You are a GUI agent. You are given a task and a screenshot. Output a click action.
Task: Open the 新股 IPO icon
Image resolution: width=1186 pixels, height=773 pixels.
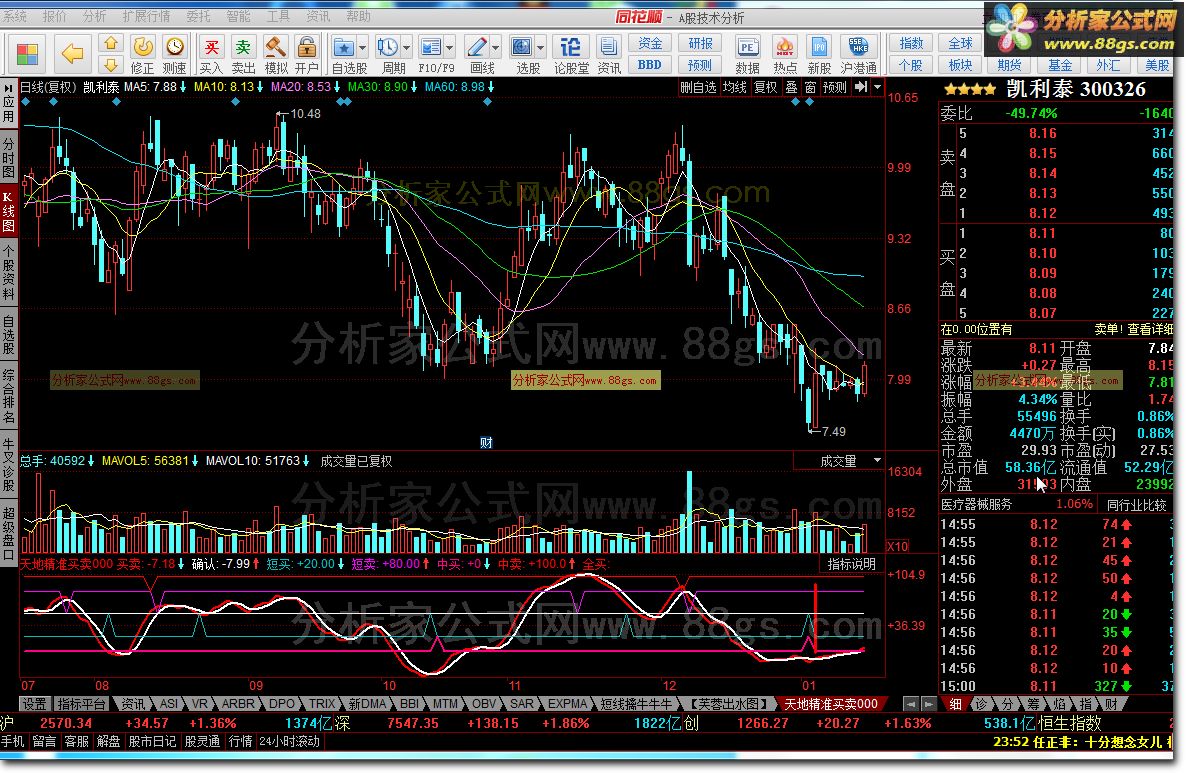click(818, 48)
